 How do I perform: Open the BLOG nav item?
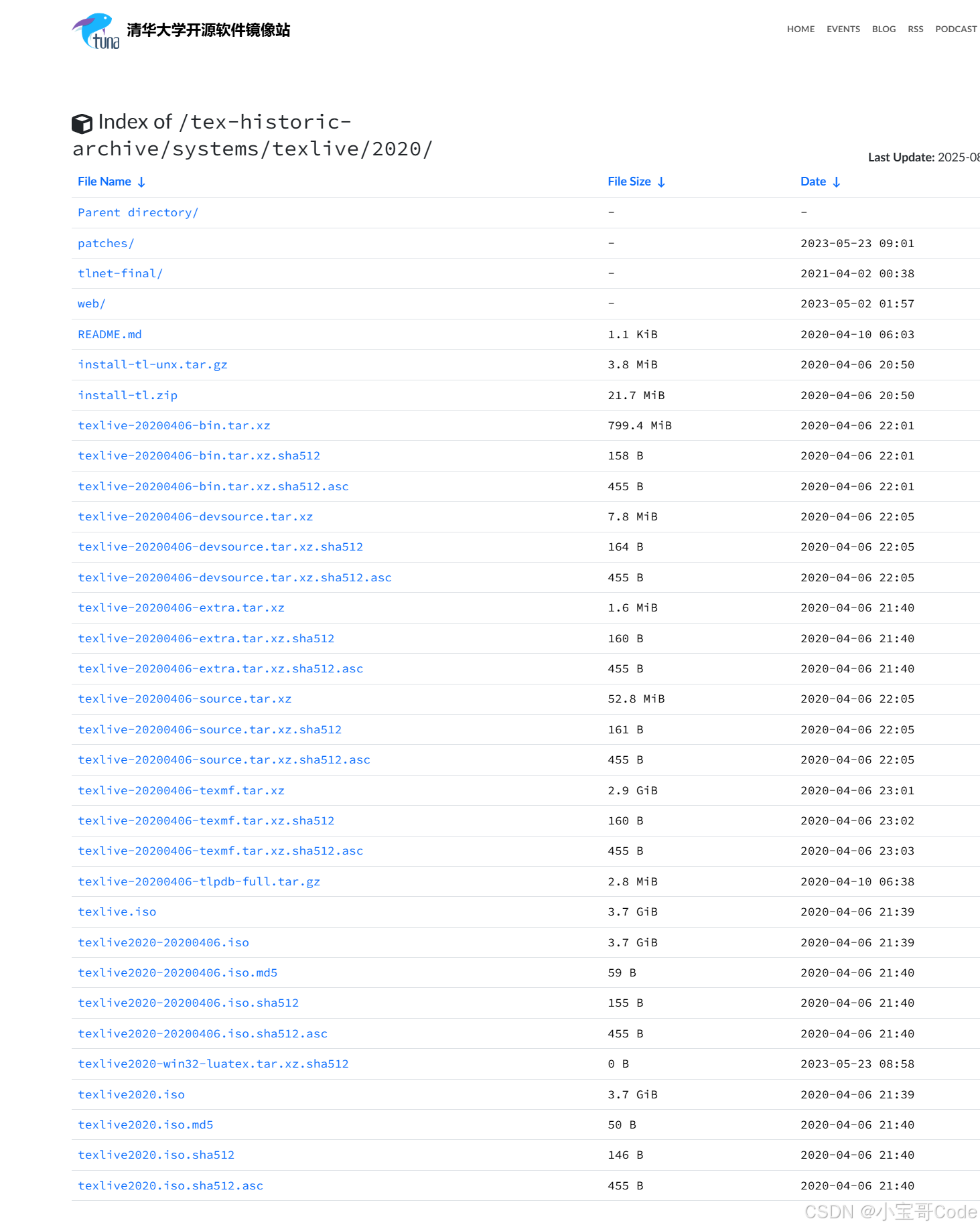pyautogui.click(x=884, y=29)
